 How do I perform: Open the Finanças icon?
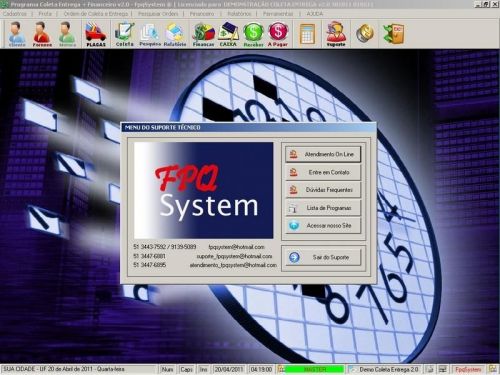[x=203, y=34]
